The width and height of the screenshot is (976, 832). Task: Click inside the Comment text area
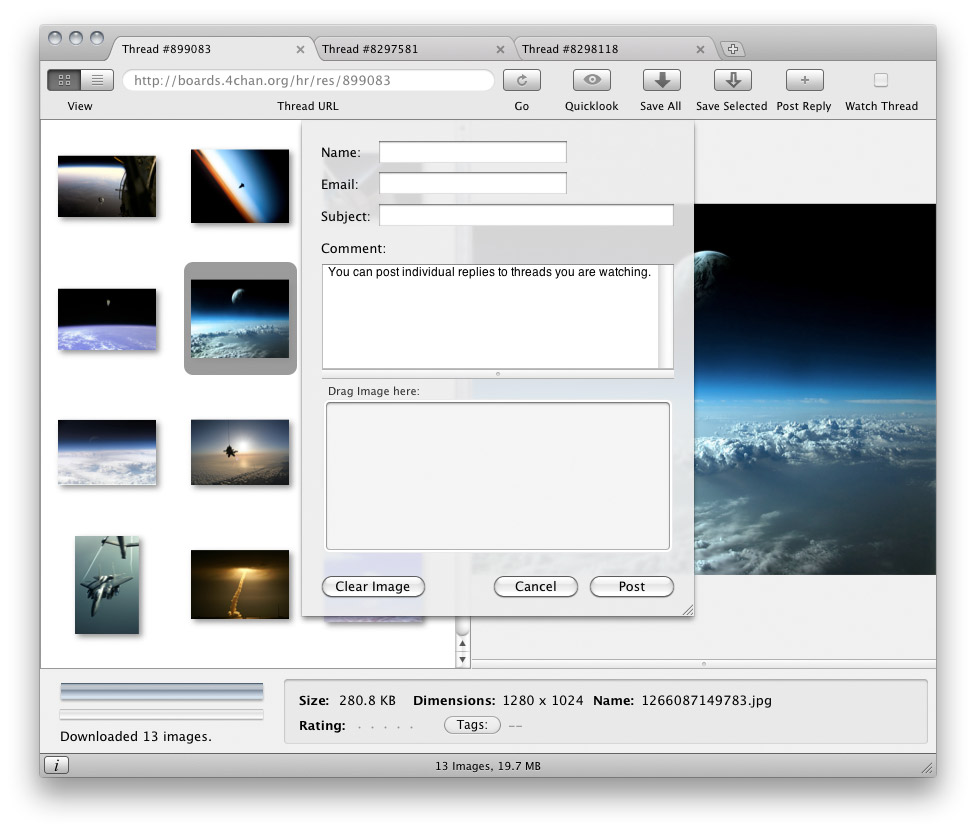coord(497,316)
